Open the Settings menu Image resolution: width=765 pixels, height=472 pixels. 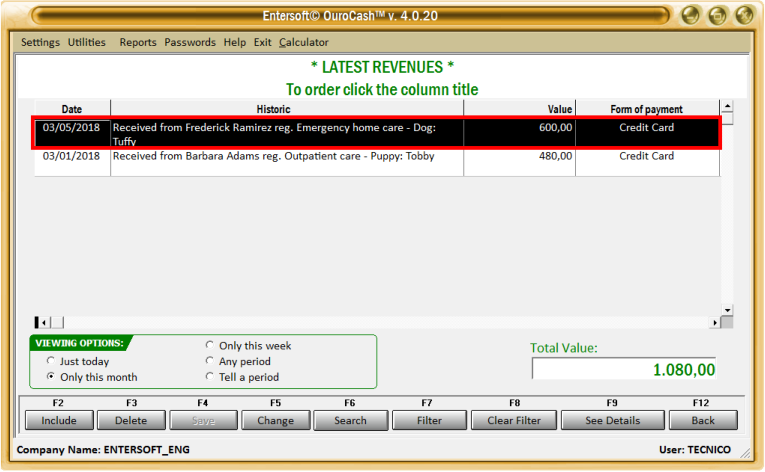coord(40,42)
